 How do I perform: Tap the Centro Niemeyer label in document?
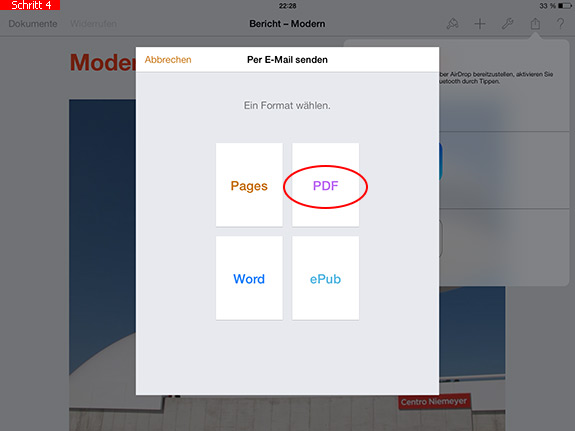[434, 402]
